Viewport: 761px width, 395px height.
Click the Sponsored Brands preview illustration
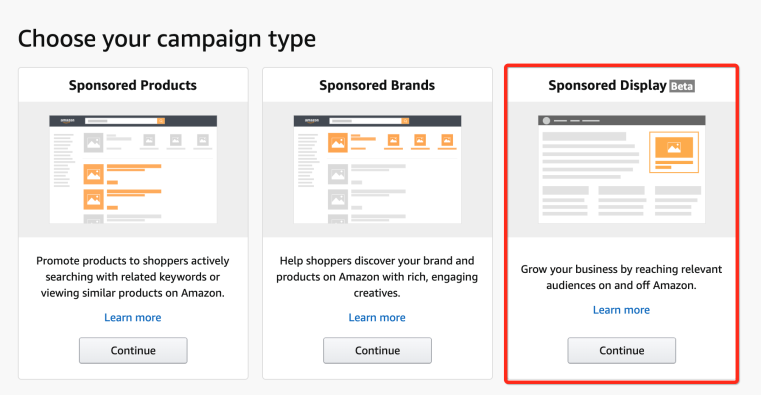(x=377, y=169)
